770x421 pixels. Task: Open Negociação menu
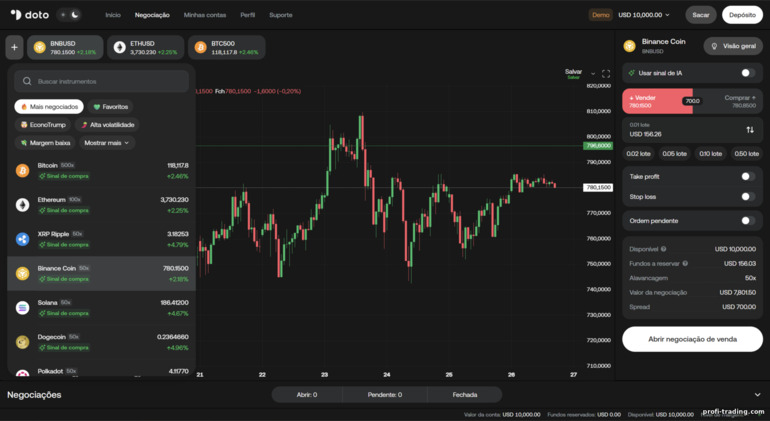(x=152, y=15)
